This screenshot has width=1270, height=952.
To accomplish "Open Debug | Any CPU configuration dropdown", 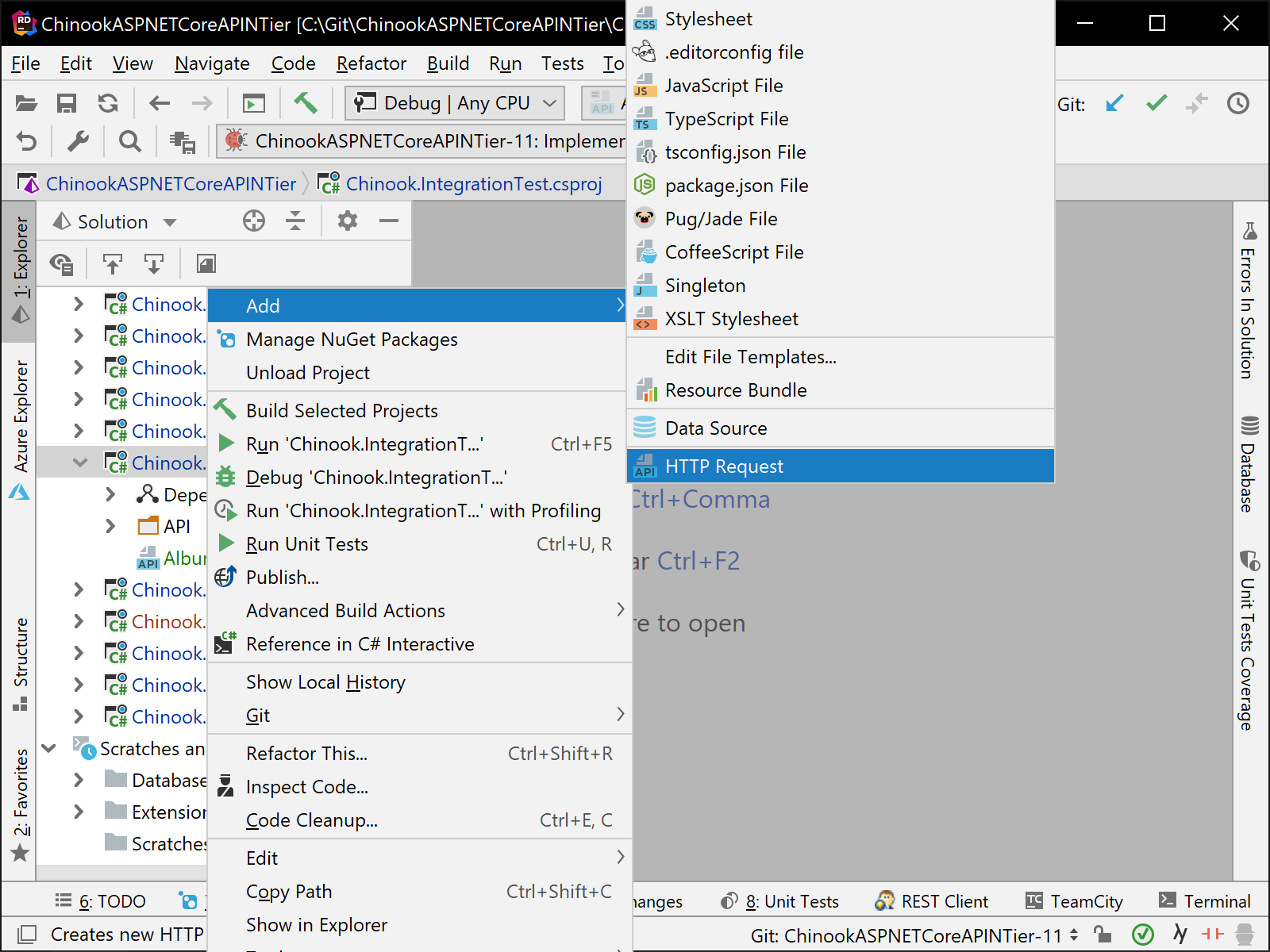I will click(x=455, y=103).
